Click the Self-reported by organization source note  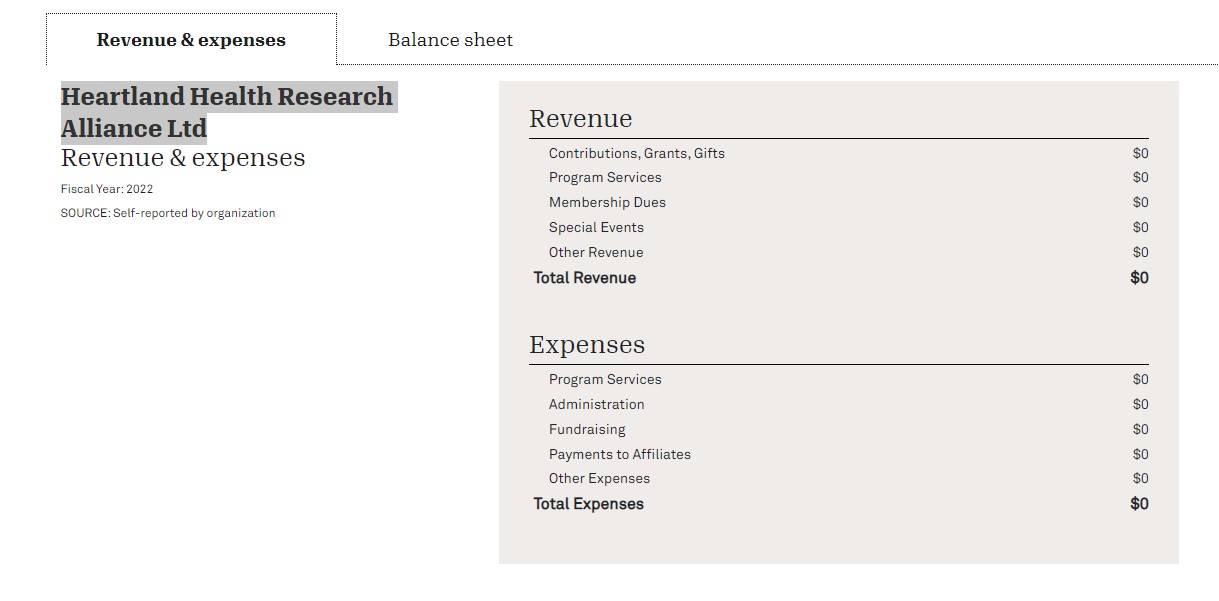(168, 213)
